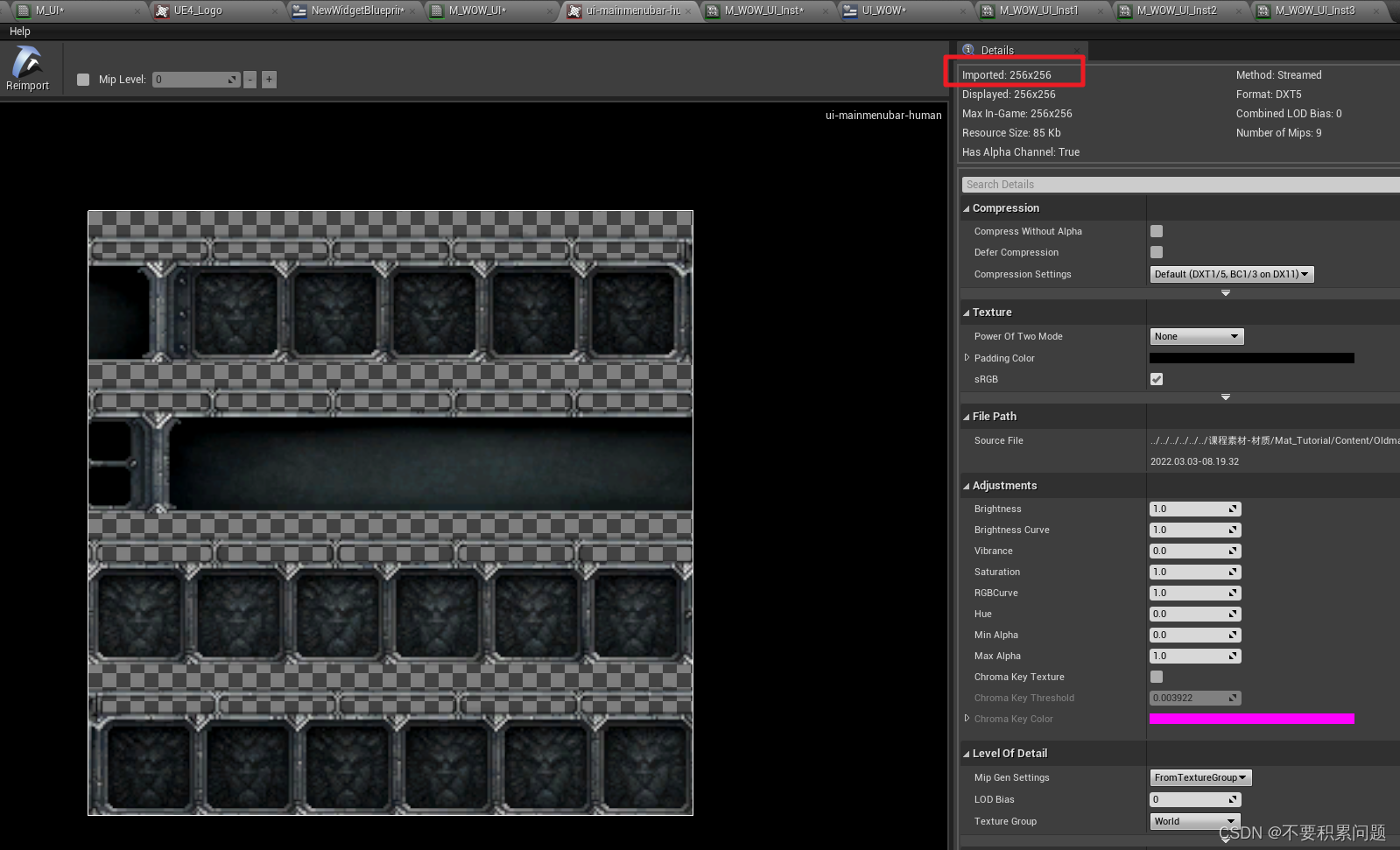Click the magenta Chroma Key Color swatch
The height and width of the screenshot is (850, 1400).
click(1252, 719)
